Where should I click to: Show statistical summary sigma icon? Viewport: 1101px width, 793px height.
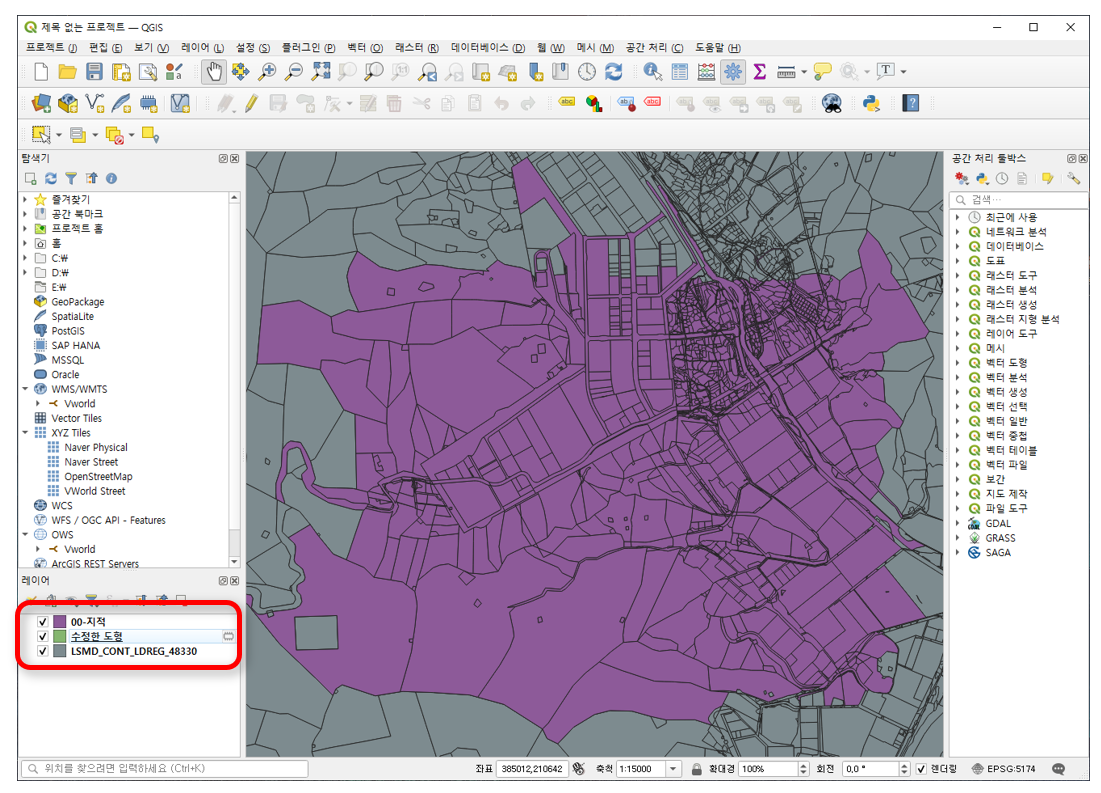tap(760, 72)
